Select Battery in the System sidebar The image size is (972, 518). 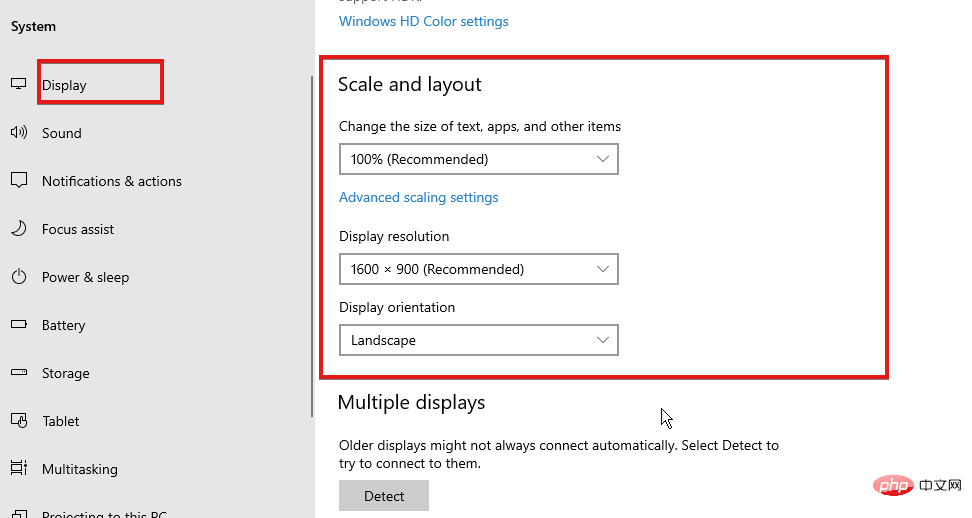click(63, 325)
